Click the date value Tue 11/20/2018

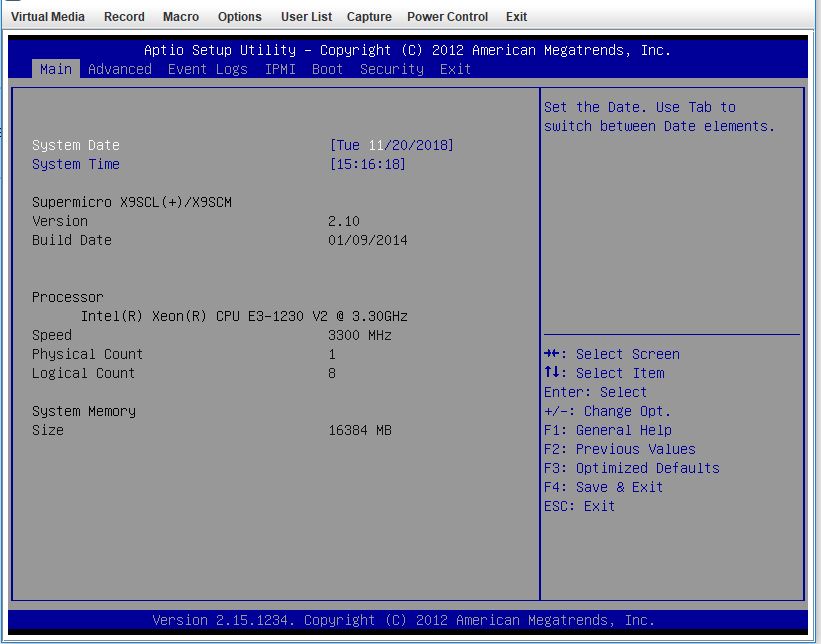click(x=392, y=145)
